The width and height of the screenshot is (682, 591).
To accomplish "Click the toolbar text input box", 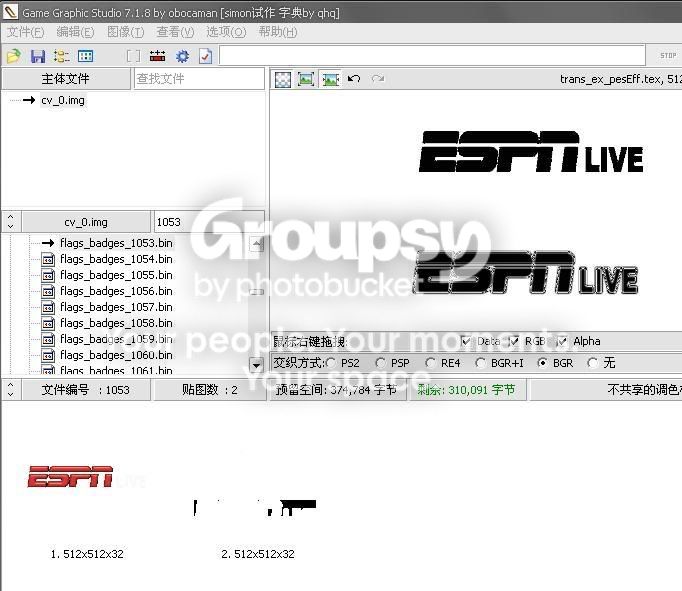I will [431, 56].
